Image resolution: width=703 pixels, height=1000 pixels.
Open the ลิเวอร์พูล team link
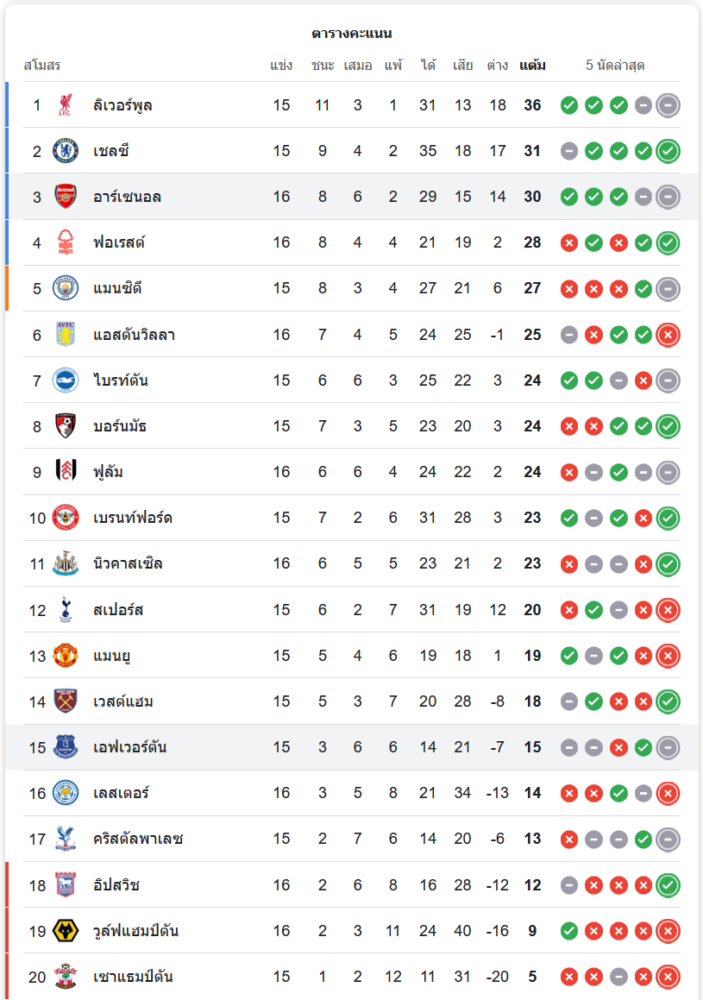click(123, 105)
